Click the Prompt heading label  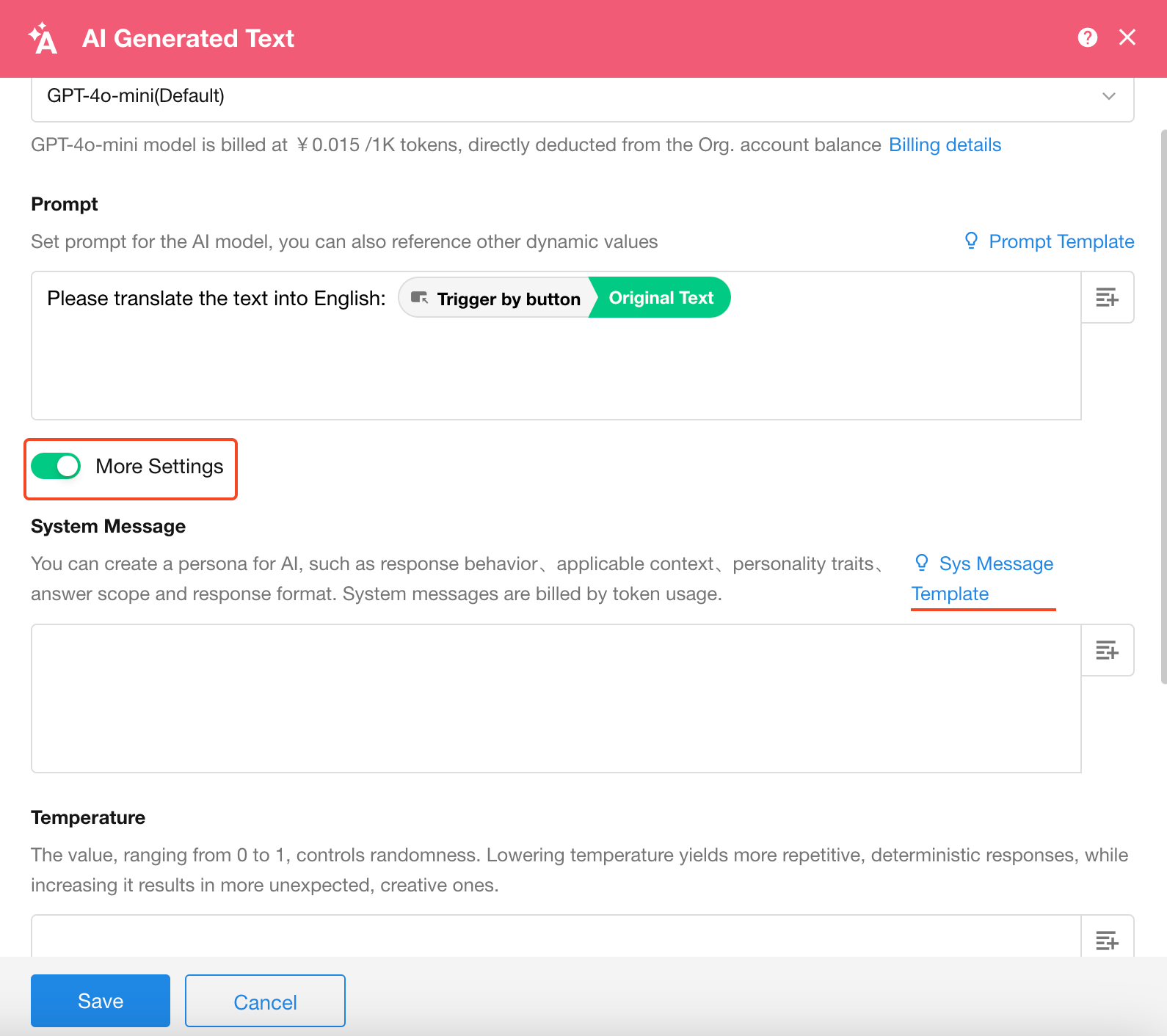65,204
